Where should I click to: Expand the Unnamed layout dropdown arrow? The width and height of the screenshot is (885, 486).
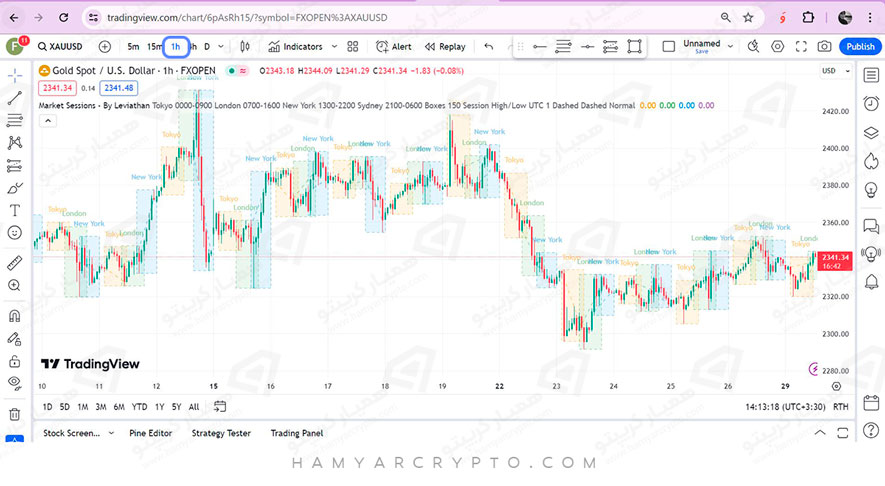pos(730,46)
